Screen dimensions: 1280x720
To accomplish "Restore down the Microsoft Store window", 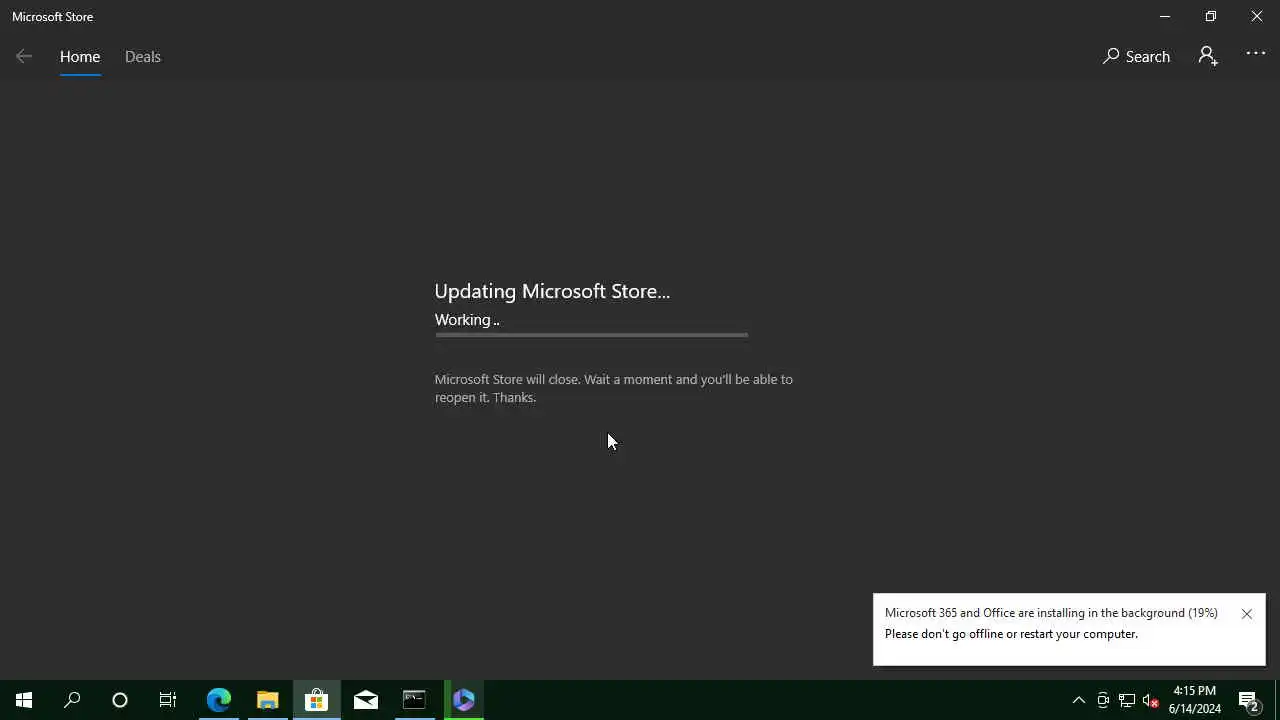I will tap(1210, 16).
